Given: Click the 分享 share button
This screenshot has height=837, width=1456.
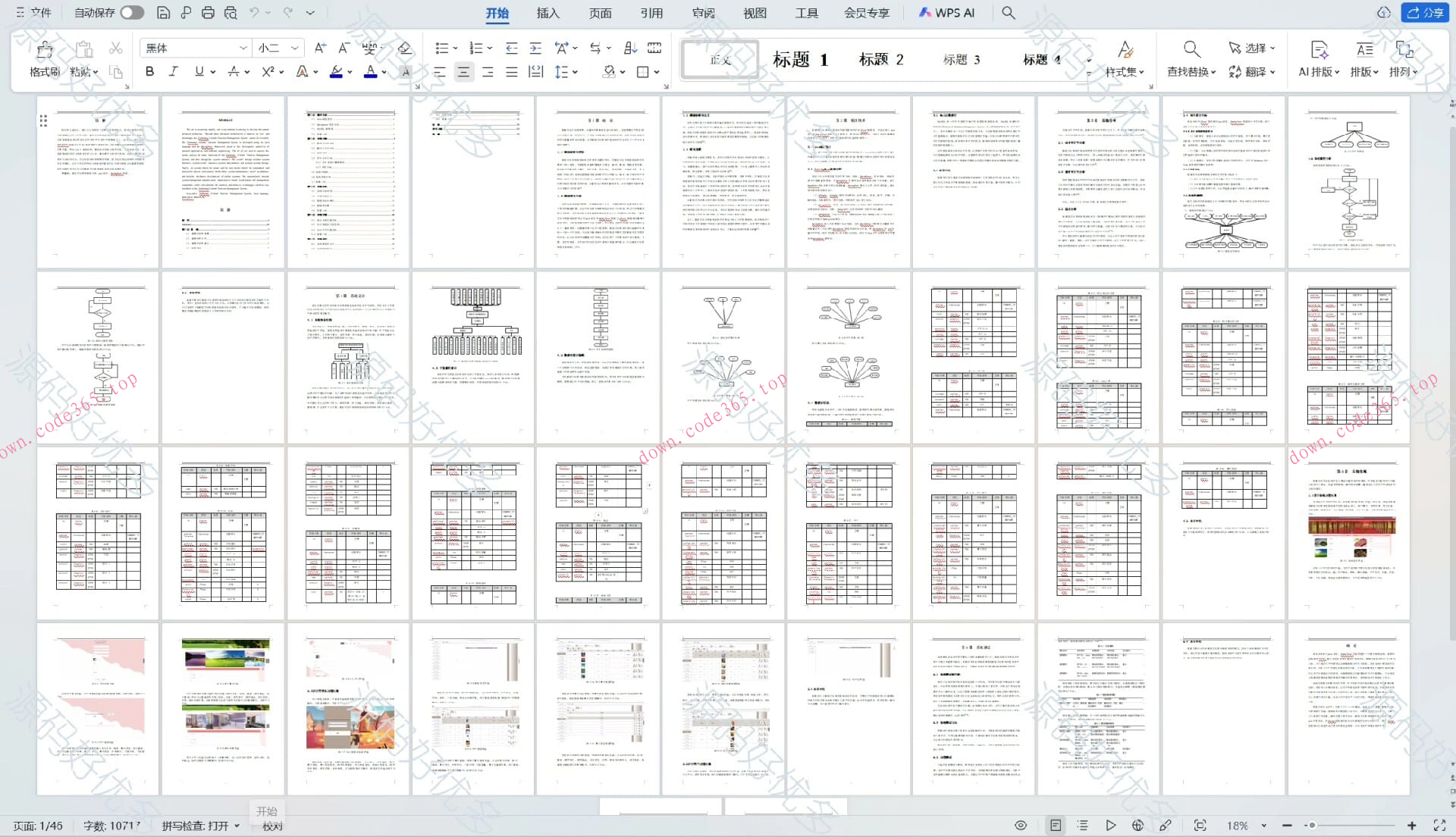Looking at the screenshot, I should click(1425, 13).
